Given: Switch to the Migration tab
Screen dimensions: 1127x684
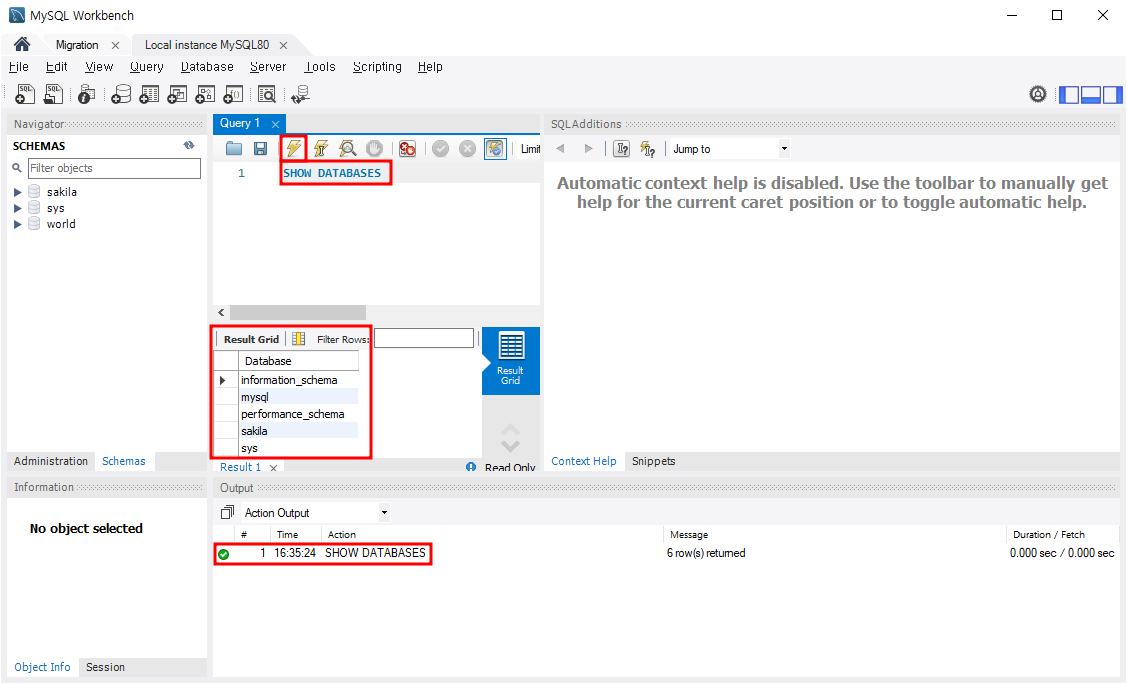Looking at the screenshot, I should [x=77, y=45].
